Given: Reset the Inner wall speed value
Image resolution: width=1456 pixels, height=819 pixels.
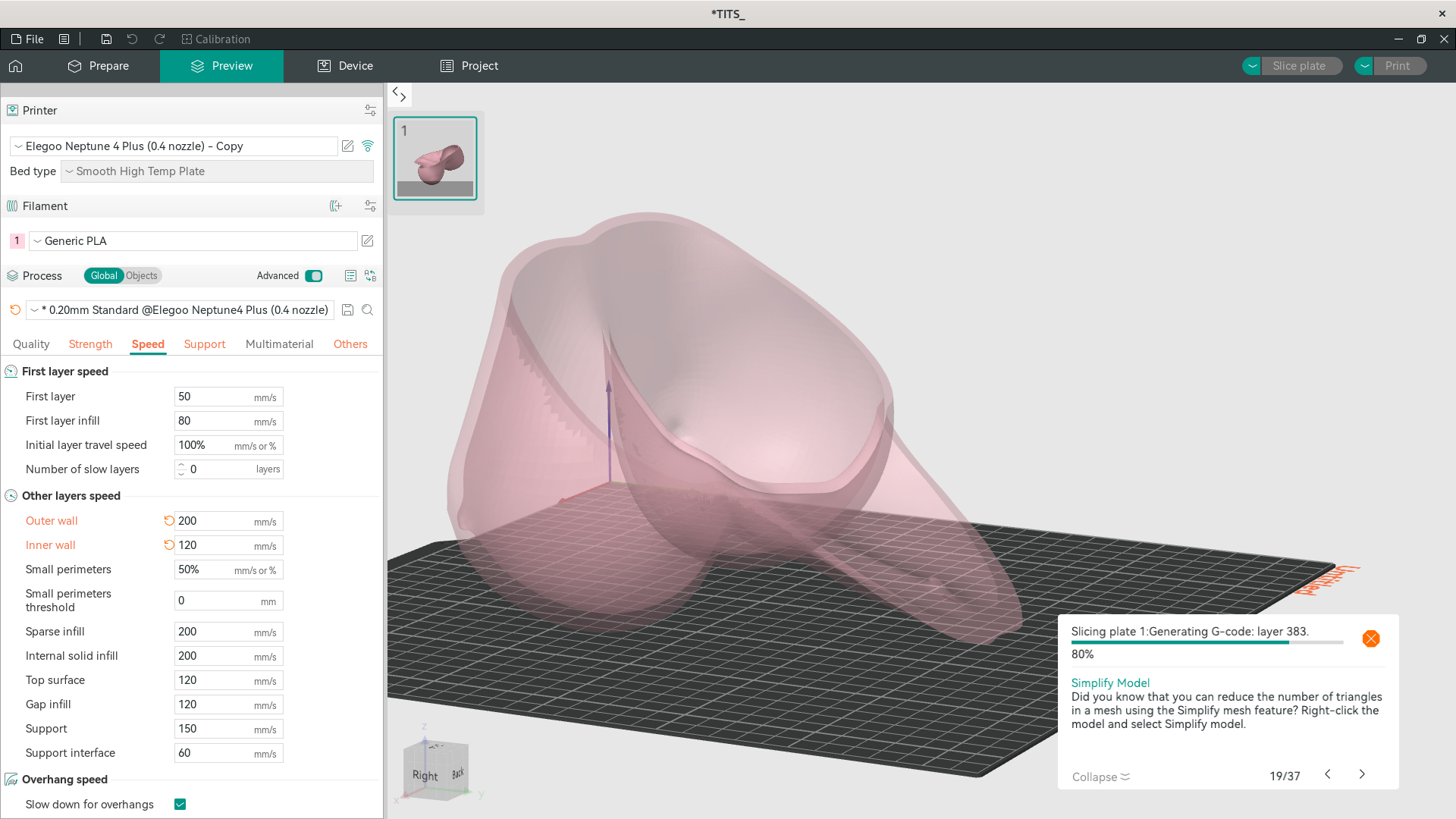Looking at the screenshot, I should tap(168, 544).
